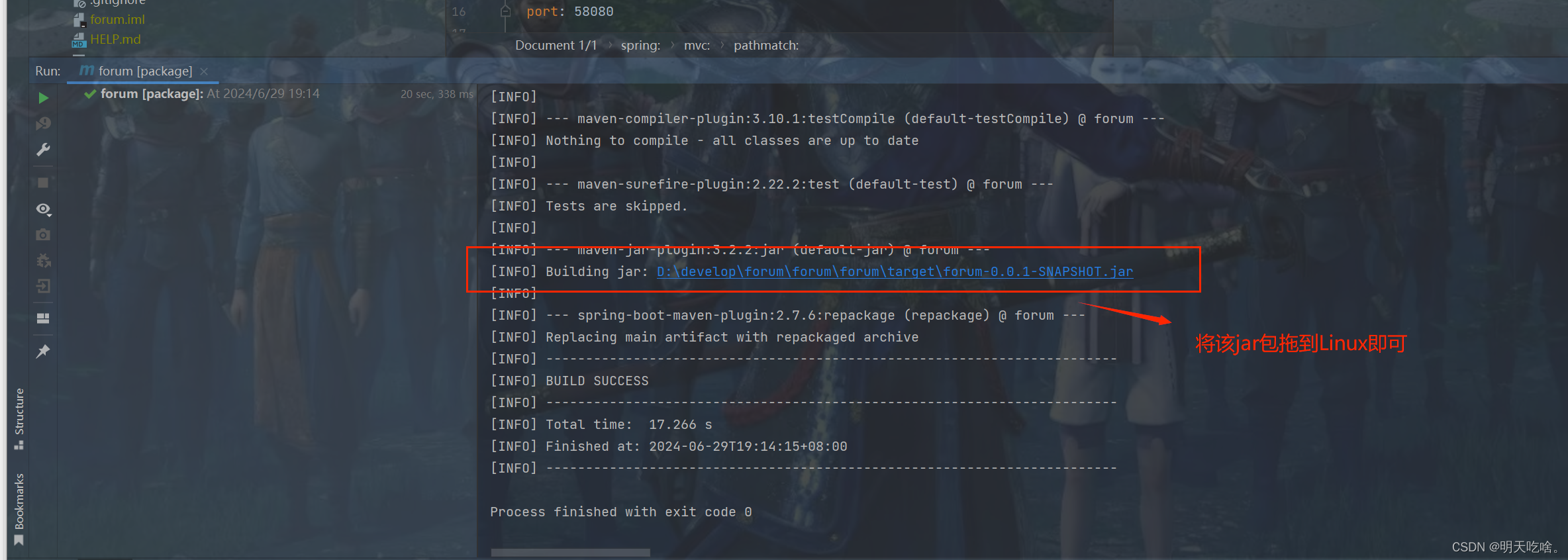Click the 'Tests are skipped.' console line
1568x560 pixels.
[589, 206]
